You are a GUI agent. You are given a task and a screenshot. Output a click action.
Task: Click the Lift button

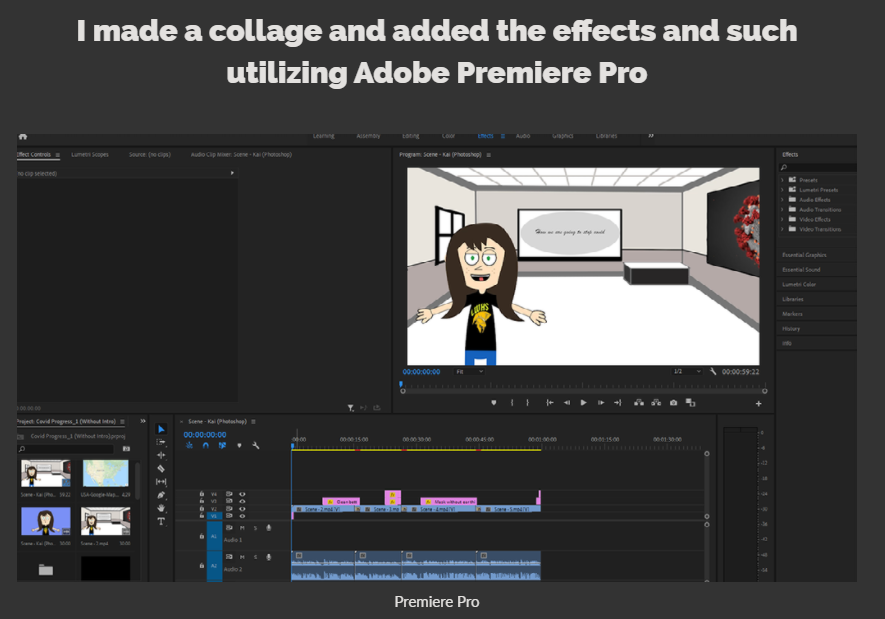pos(639,403)
